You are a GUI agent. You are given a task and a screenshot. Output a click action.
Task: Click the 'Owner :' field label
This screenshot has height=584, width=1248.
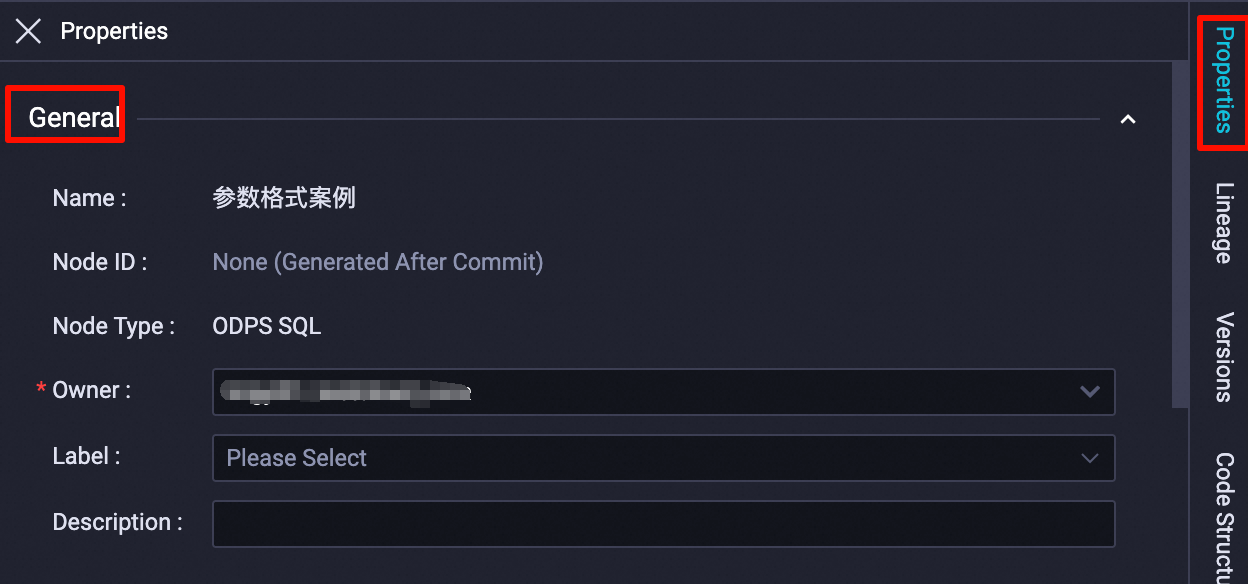(x=91, y=390)
